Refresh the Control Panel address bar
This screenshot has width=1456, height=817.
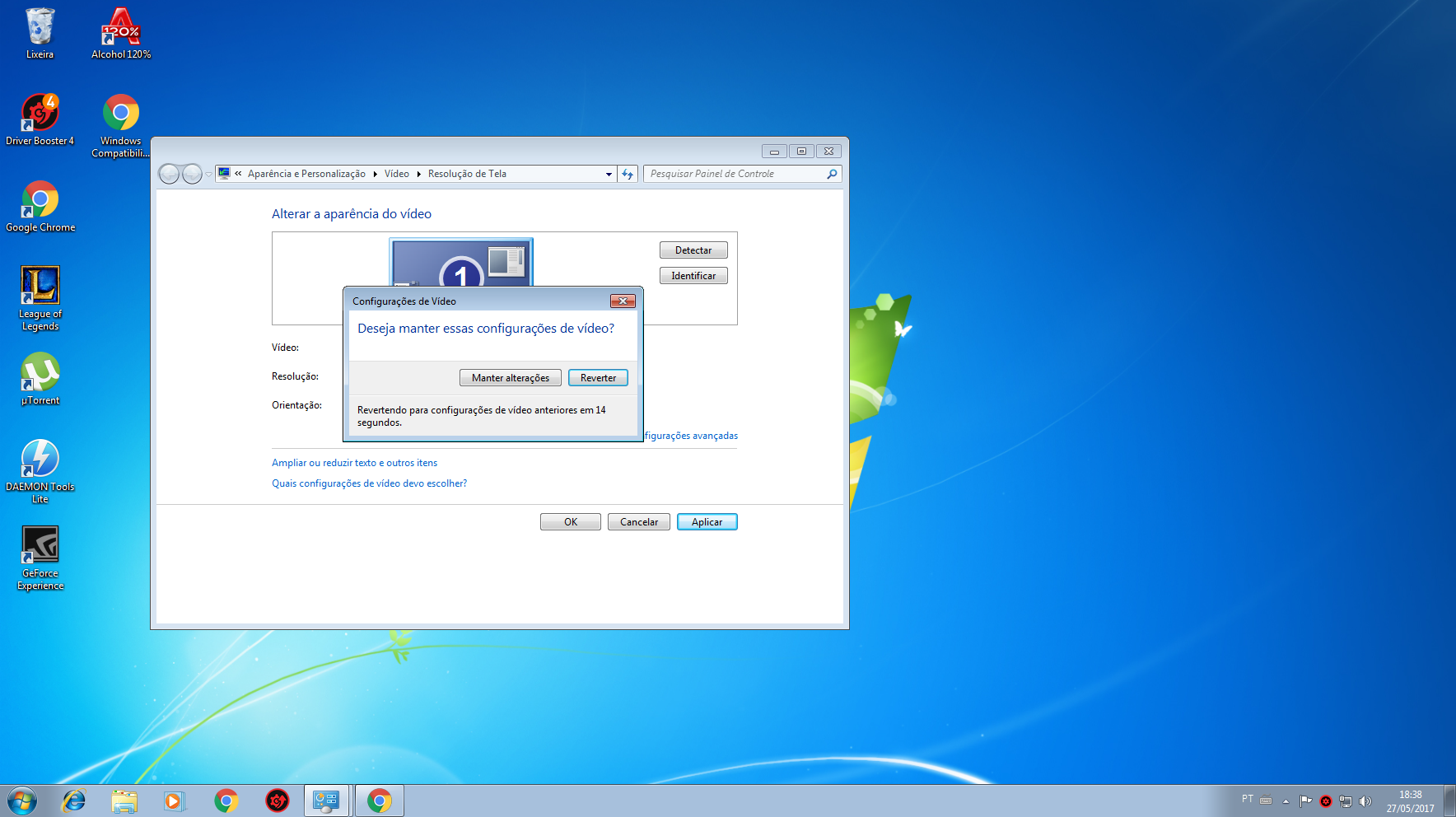[628, 174]
